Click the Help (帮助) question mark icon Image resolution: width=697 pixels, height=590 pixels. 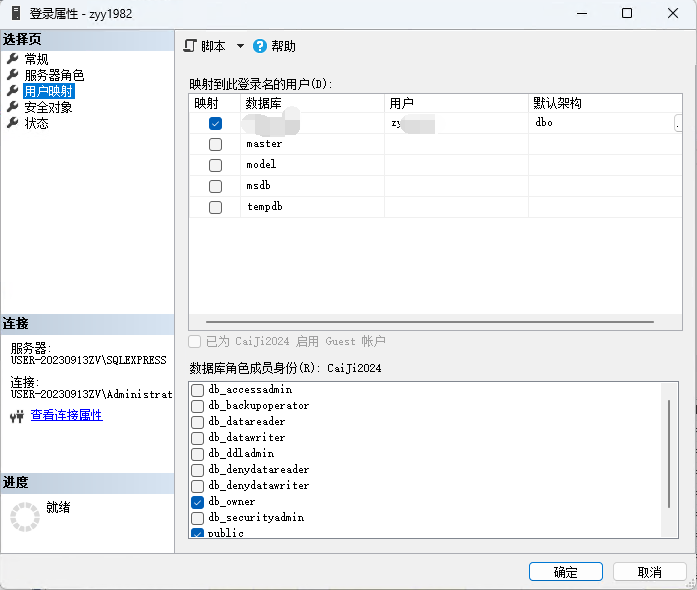[x=260, y=46]
